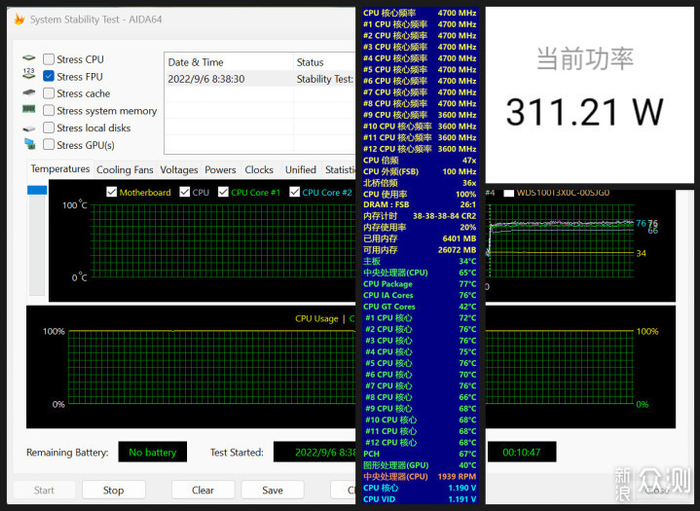Click the disk drive icon beside Stress local disks

coord(29,129)
